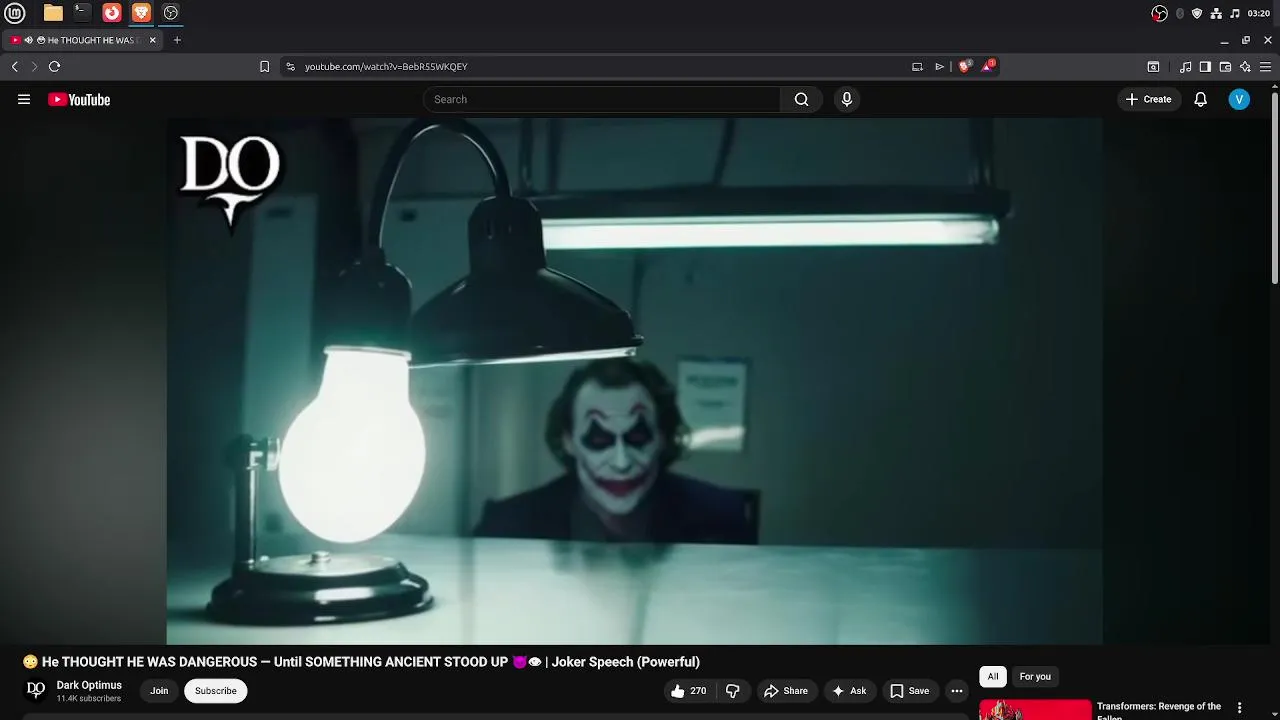Open Brave Rewards triangle icon
This screenshot has height=720, width=1280.
pos(988,66)
